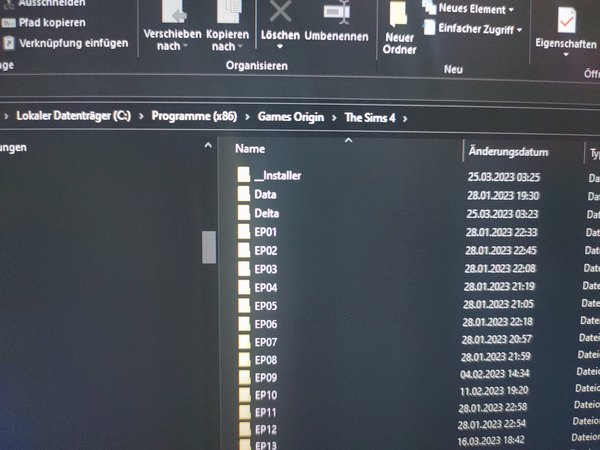Click date 16.03.2023 18:42 of EP13

491,441
